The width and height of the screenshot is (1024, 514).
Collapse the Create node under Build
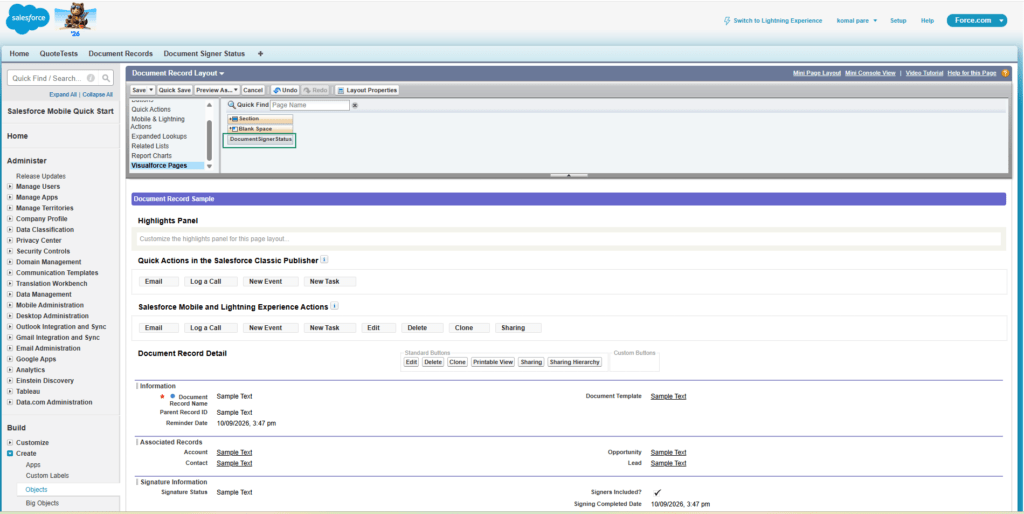click(10, 453)
